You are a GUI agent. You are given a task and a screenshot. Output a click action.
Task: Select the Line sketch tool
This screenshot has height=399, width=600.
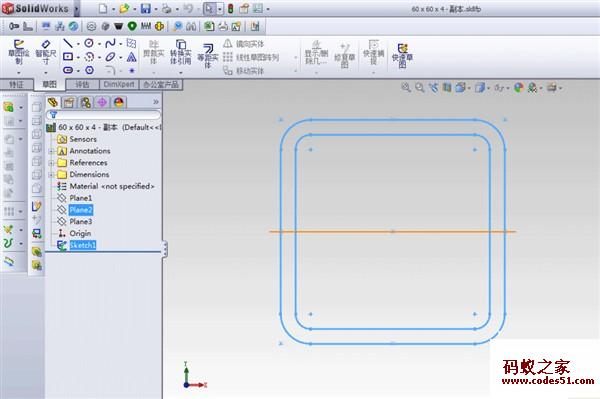click(68, 43)
